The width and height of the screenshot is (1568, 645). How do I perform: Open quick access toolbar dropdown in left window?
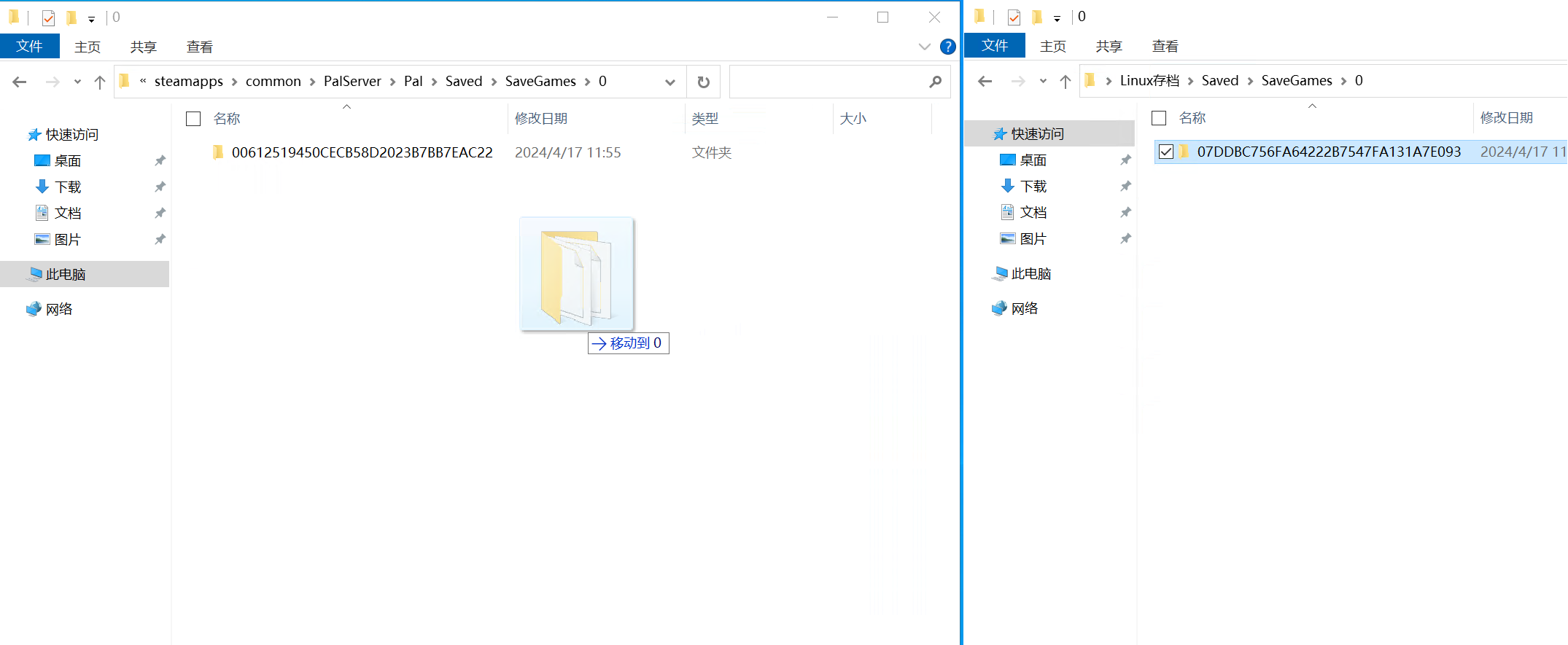(x=91, y=19)
